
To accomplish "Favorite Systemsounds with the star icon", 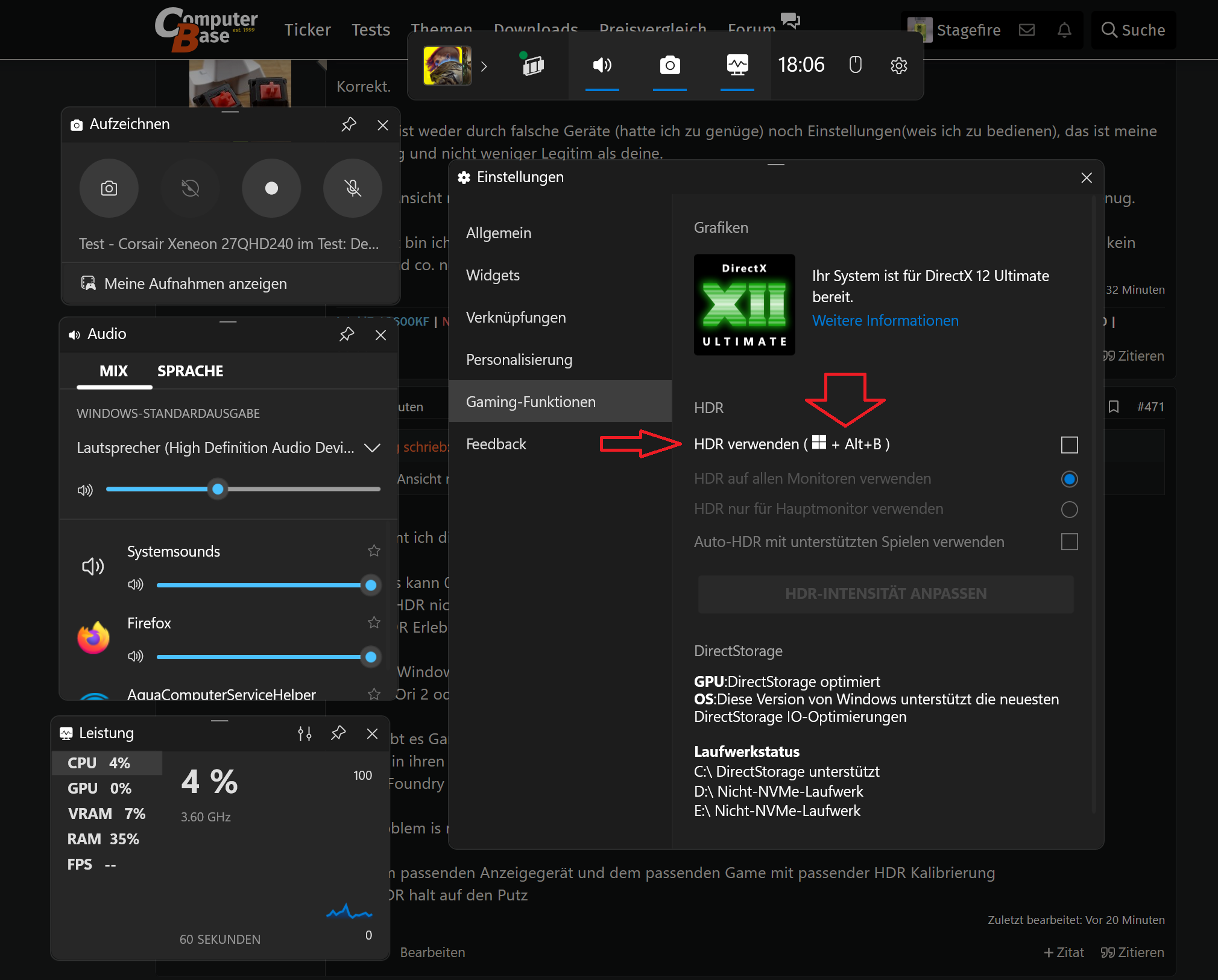I will pos(373,551).
